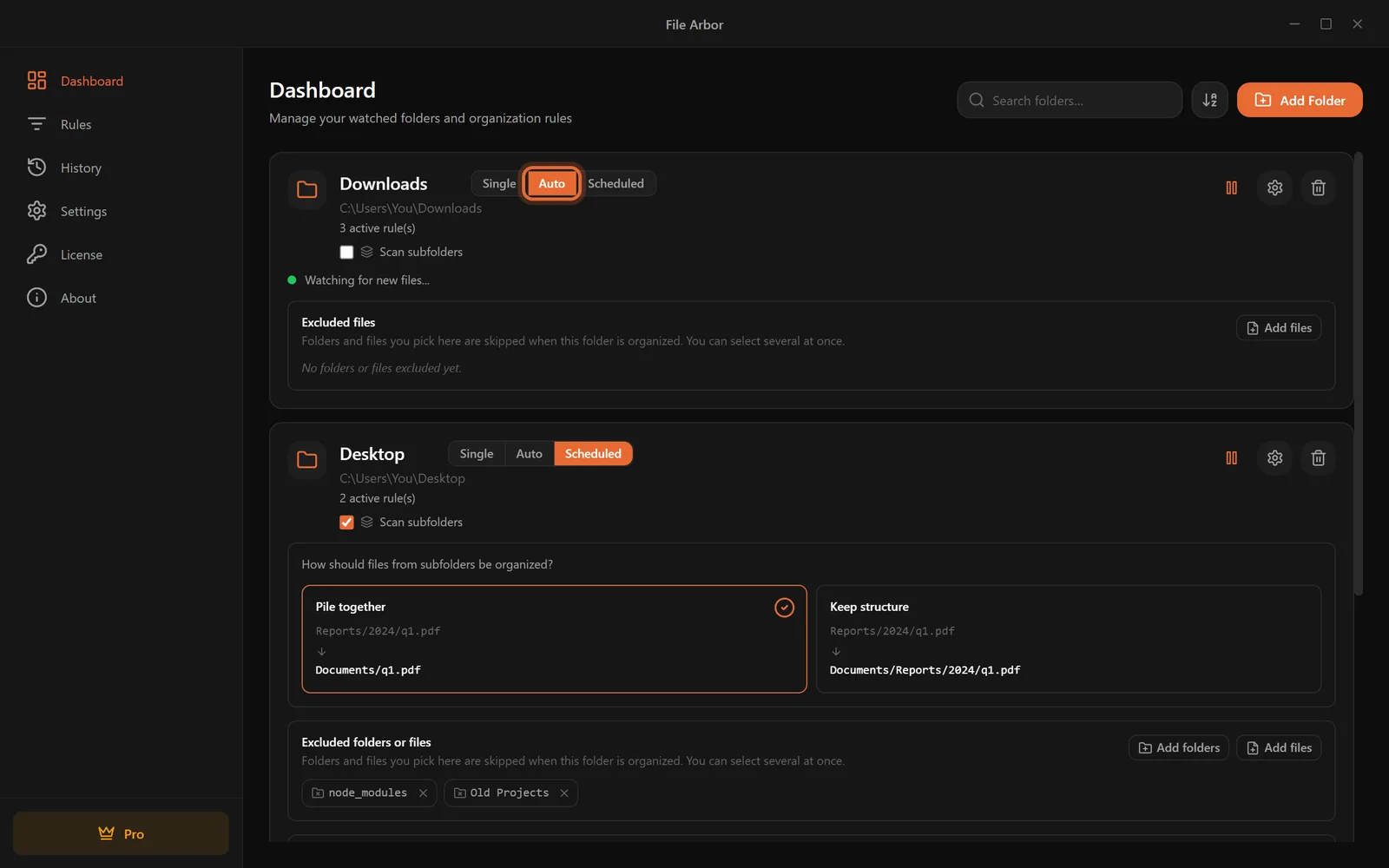Image resolution: width=1389 pixels, height=868 pixels.
Task: Focus the Search folders field
Action: click(x=1070, y=100)
